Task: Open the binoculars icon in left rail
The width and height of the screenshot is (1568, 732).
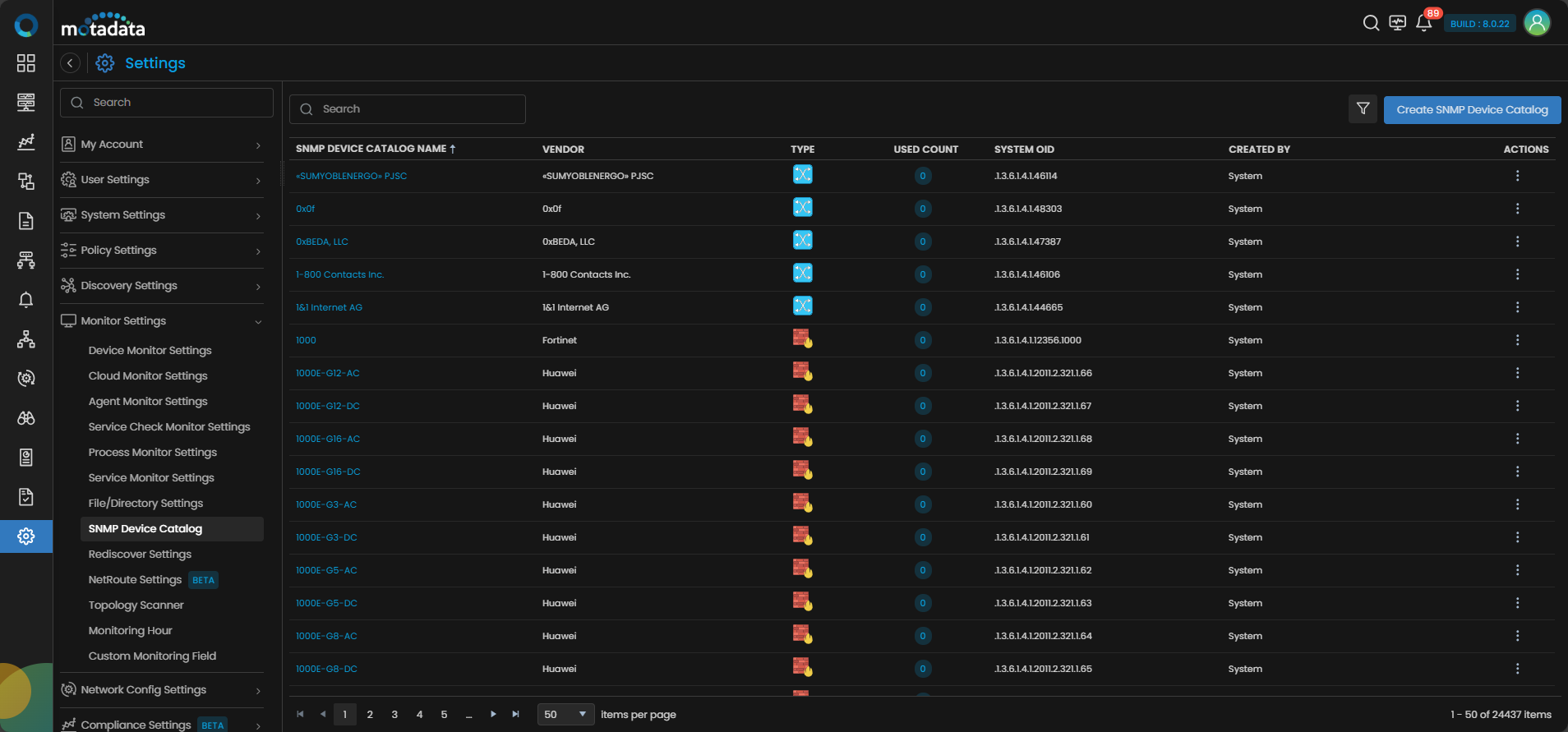Action: [26, 418]
